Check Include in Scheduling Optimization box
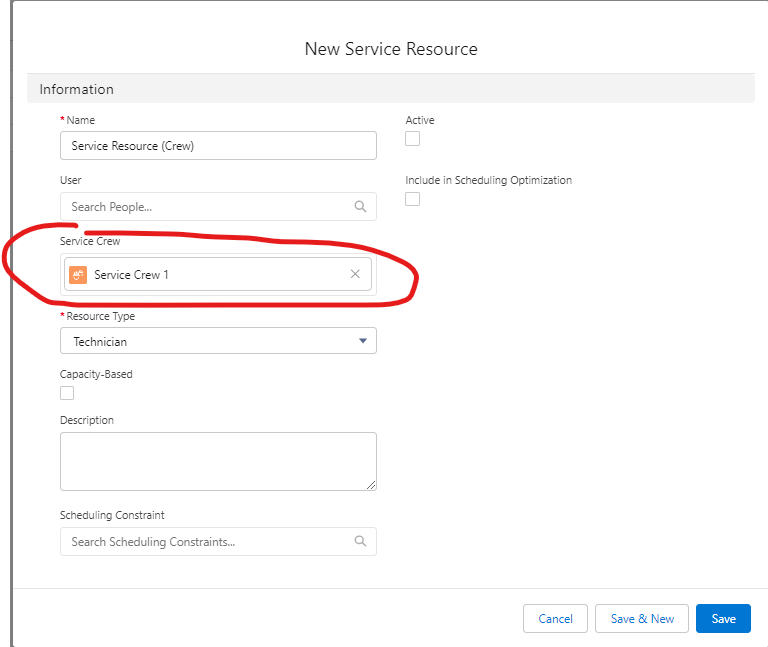This screenshot has width=768, height=647. pos(412,199)
